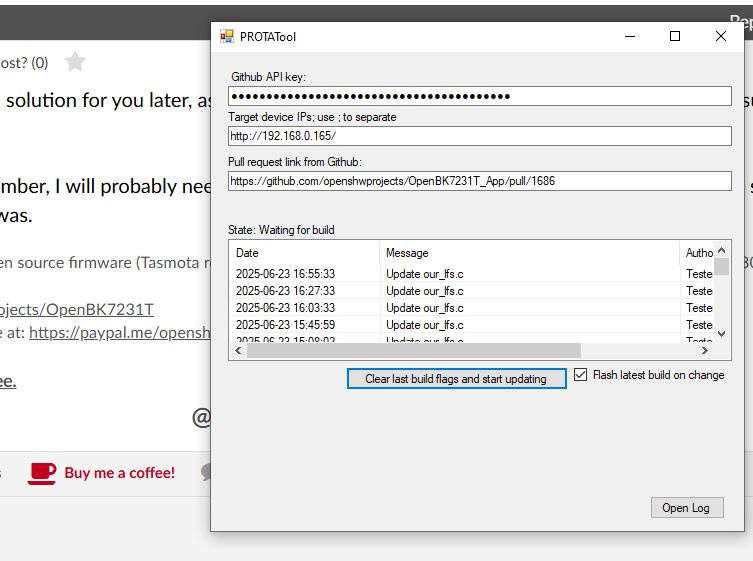The height and width of the screenshot is (561, 753).
Task: Click the Target device IPs input field
Action: point(480,136)
